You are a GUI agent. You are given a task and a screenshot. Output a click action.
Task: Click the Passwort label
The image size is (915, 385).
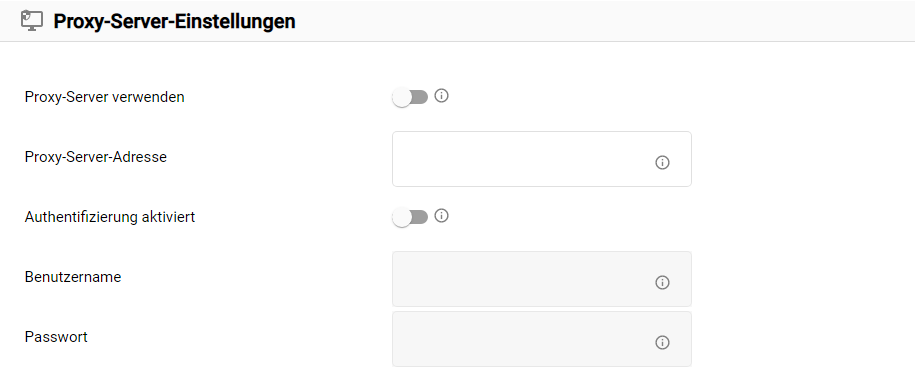(56, 337)
